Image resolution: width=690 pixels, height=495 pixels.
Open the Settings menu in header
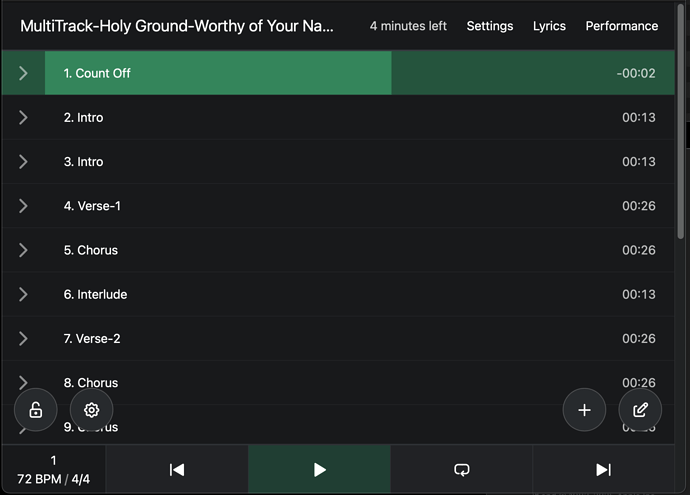pyautogui.click(x=490, y=26)
